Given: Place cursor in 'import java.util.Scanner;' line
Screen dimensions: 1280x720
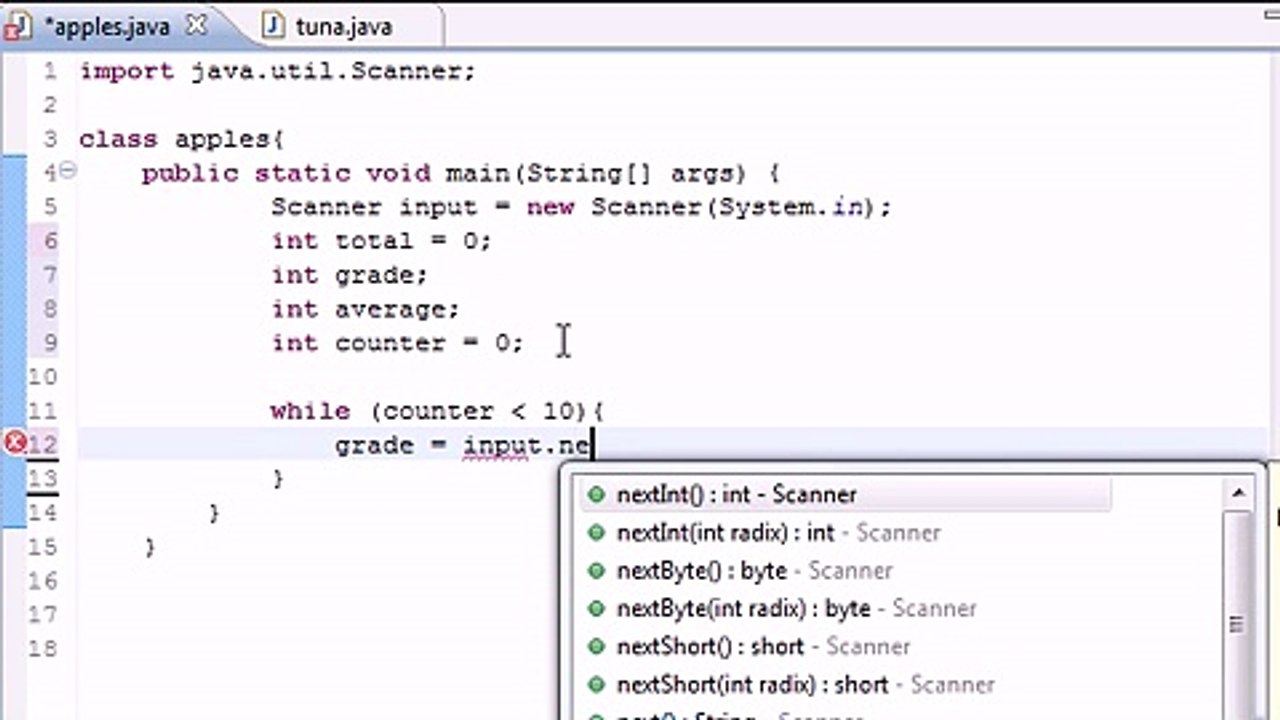Looking at the screenshot, I should [x=277, y=71].
